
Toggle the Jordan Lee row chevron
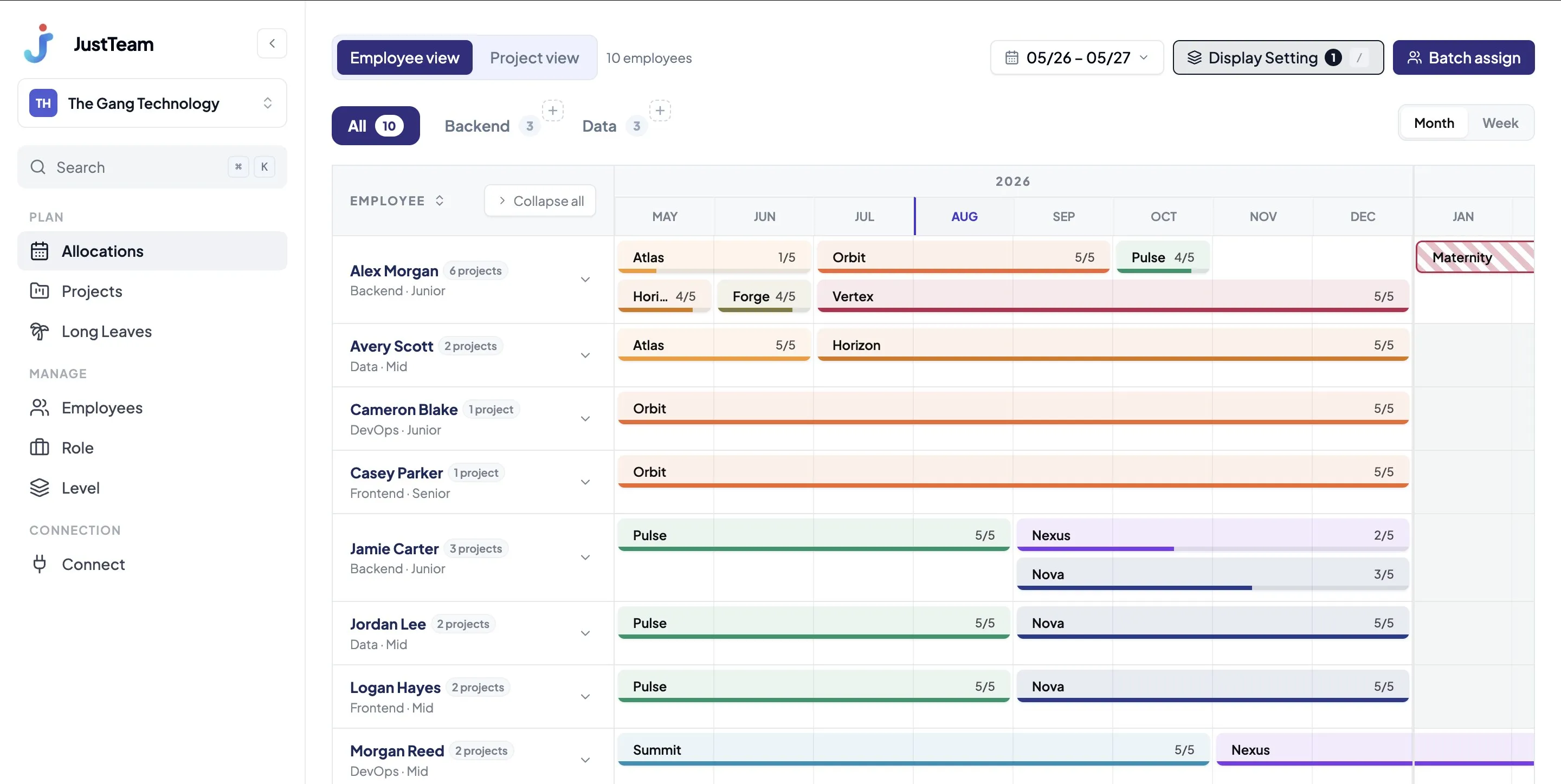coord(585,633)
